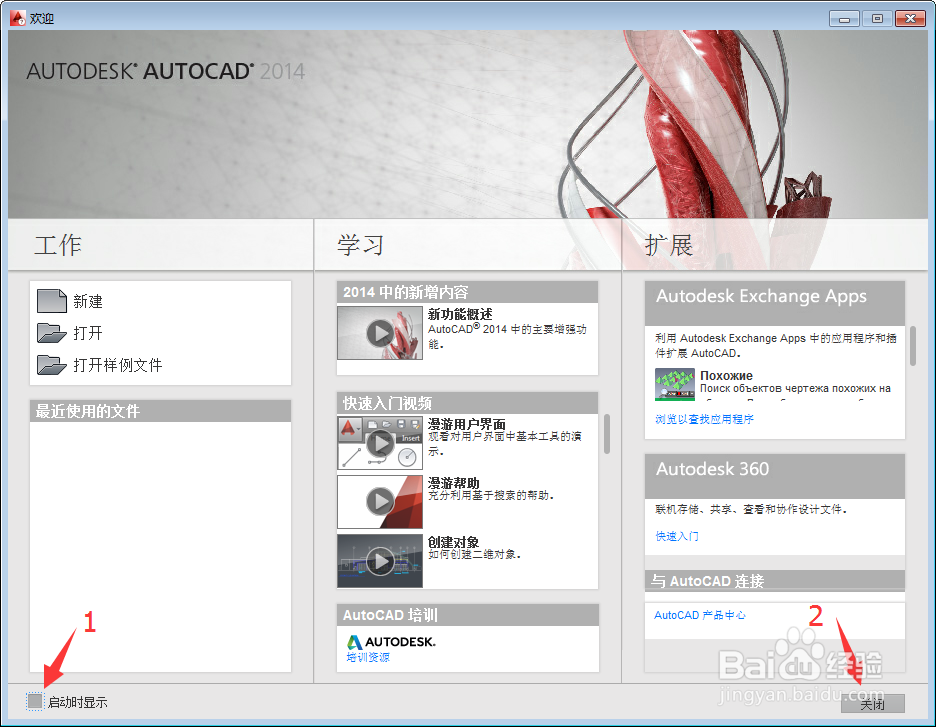The image size is (936, 727).
Task: Open the Похожие app title
Action: coord(726,375)
